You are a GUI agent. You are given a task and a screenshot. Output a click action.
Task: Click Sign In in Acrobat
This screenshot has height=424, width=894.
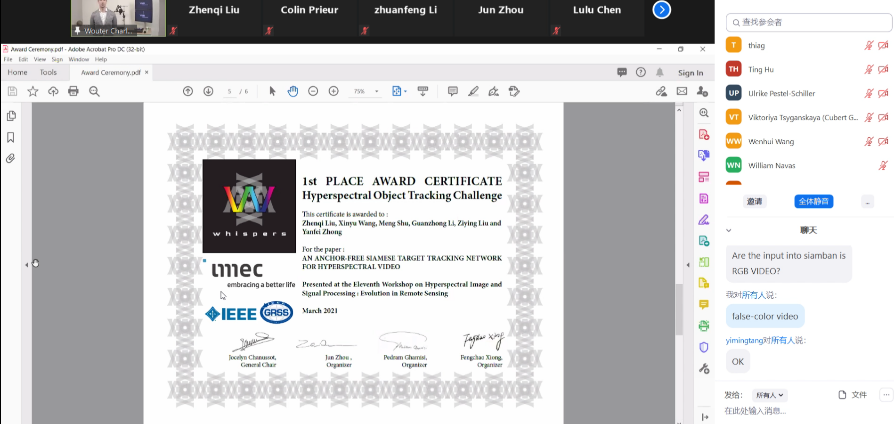point(690,72)
